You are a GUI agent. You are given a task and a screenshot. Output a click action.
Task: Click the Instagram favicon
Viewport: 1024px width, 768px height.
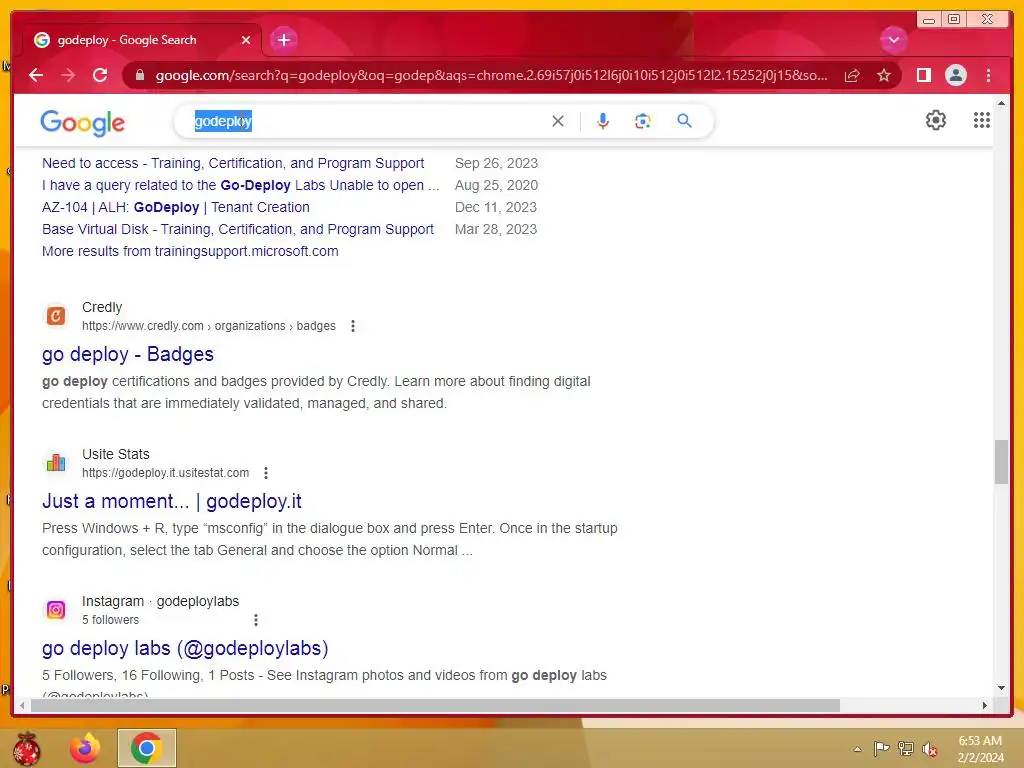pyautogui.click(x=56, y=610)
